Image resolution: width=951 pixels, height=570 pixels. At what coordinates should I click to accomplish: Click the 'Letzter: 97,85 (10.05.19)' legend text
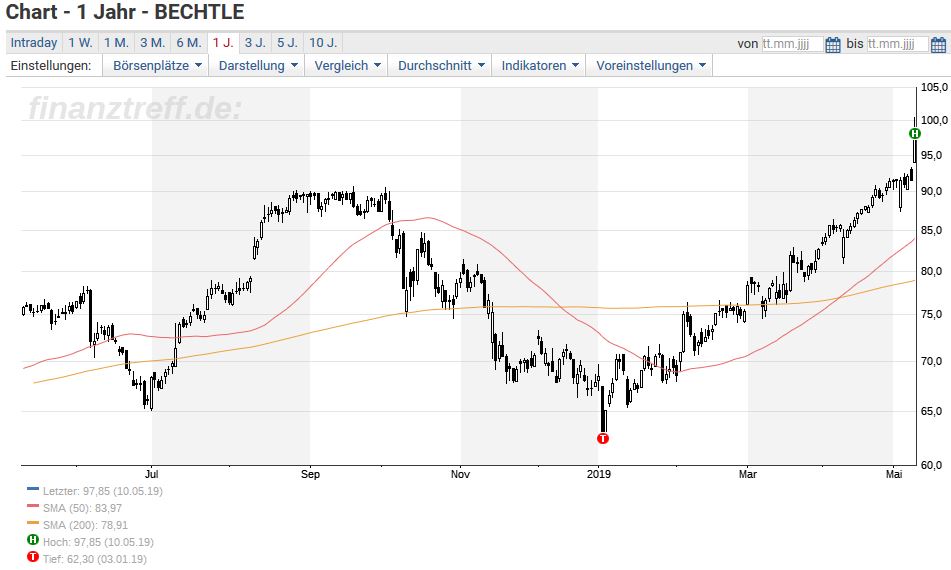[x=102, y=491]
